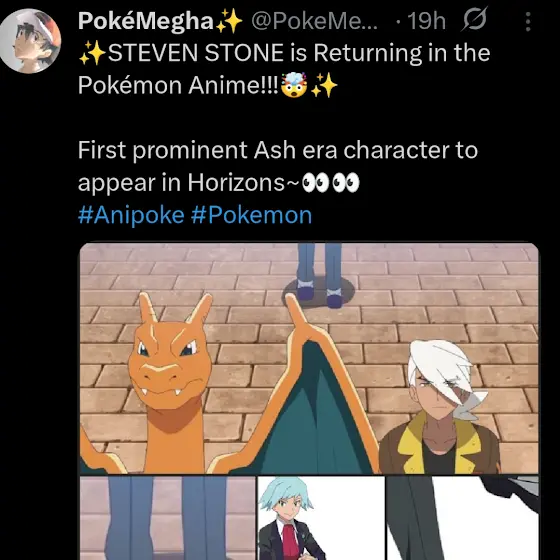Click the purple shoes in main image
This screenshot has width=560, height=560.
pos(320,294)
